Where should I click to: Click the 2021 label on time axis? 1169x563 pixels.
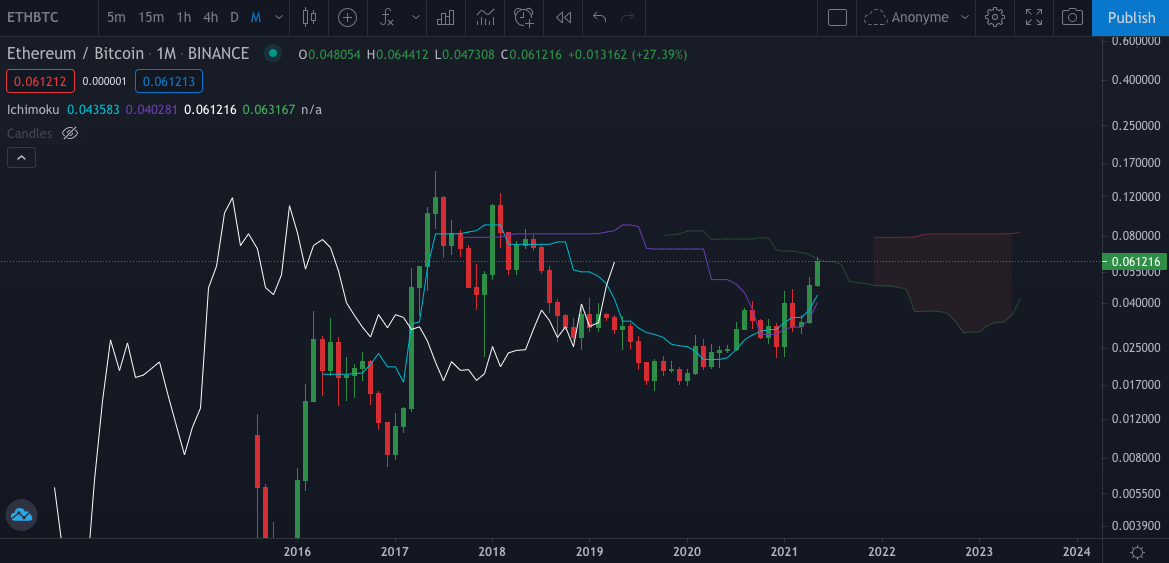784,552
